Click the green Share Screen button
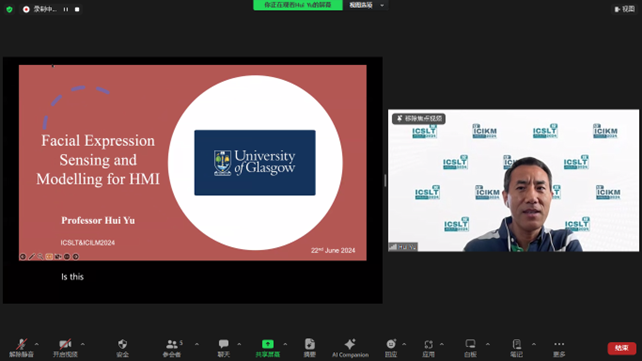 pos(267,348)
